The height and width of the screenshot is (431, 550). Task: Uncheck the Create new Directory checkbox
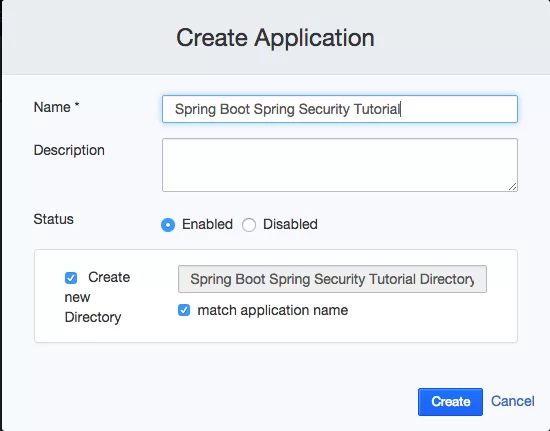coord(71,278)
